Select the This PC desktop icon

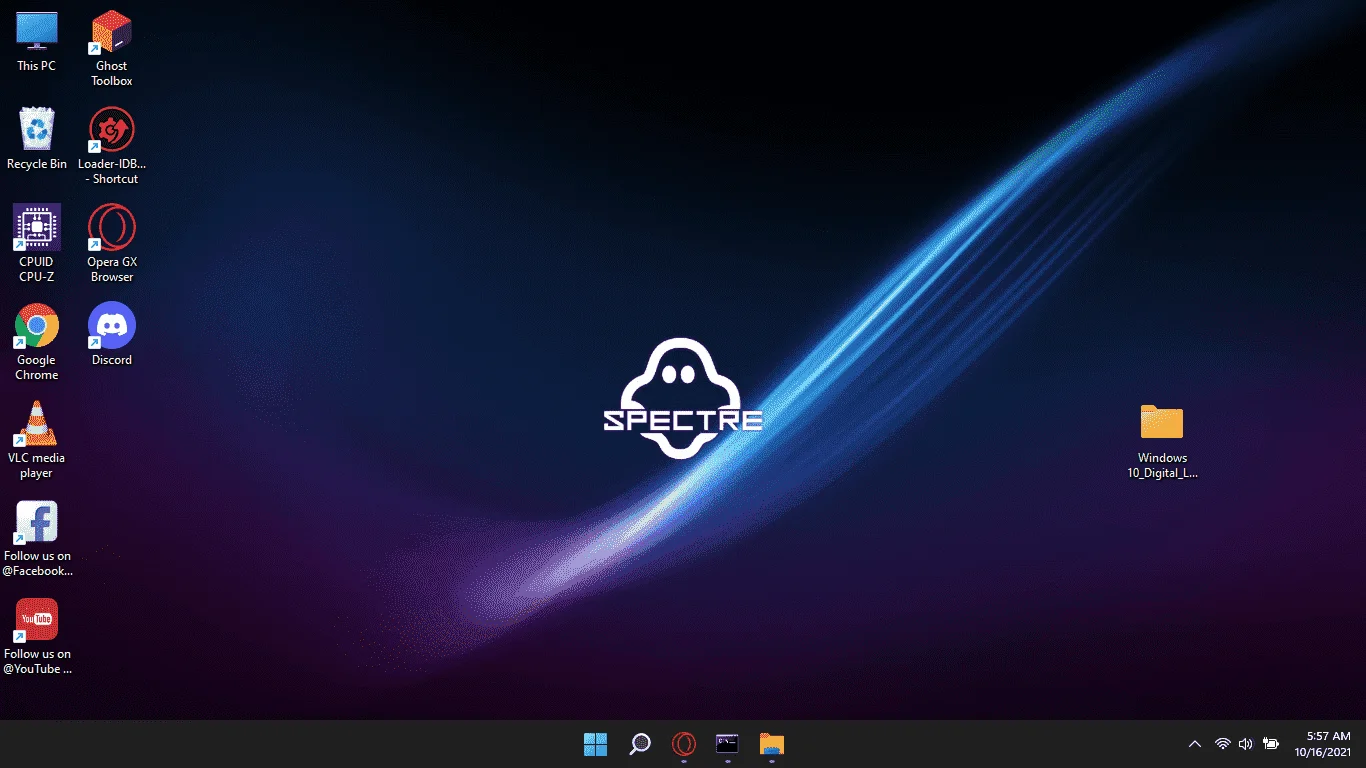pos(37,42)
